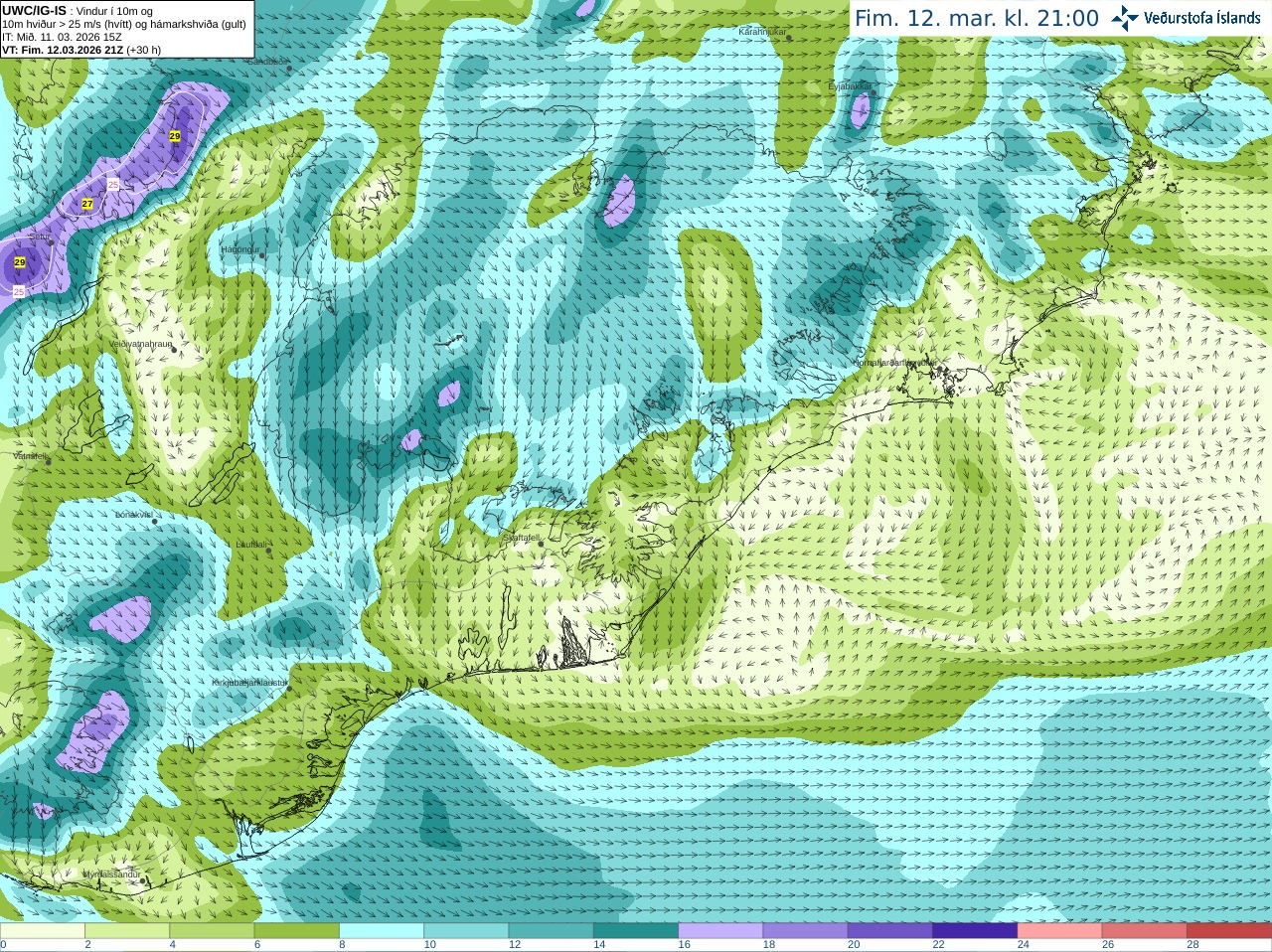The width and height of the screenshot is (1272, 952).
Task: Click the 16–18 m/s light purple legend swatch
Action: 720,931
